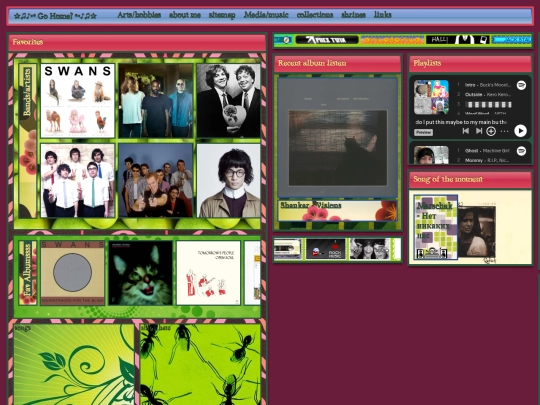This screenshot has width=540, height=405.
Task: Add first playlist to library (plus icon)
Action: (x=491, y=131)
